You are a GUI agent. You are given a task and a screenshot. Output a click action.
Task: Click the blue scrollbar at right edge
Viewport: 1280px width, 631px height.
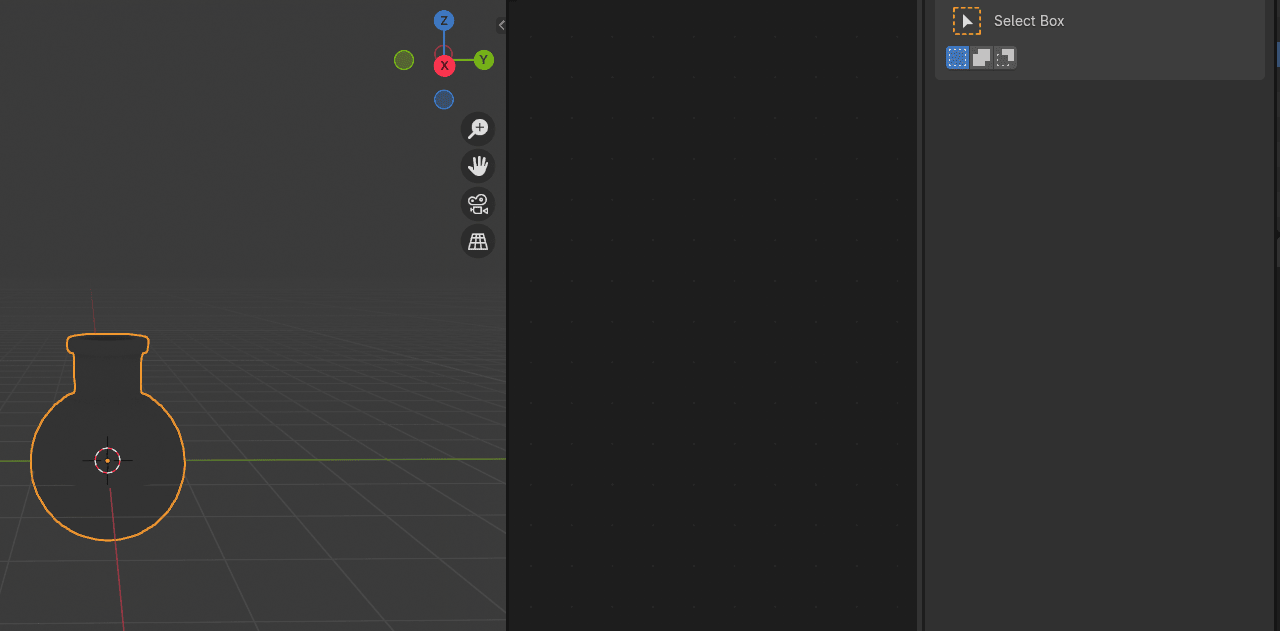coord(1277,54)
